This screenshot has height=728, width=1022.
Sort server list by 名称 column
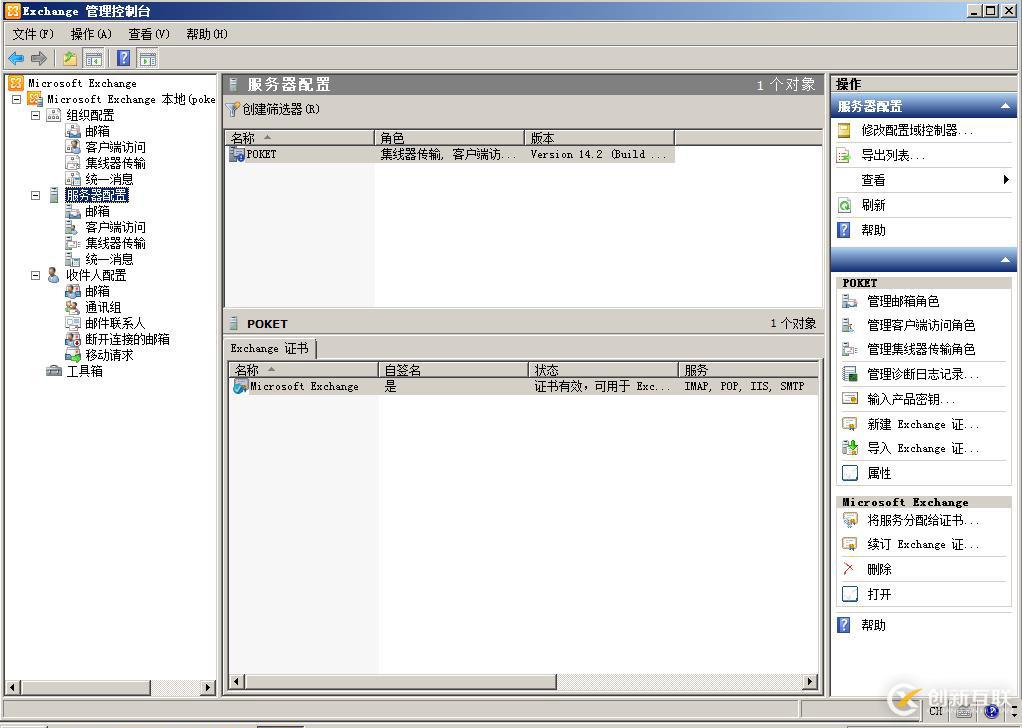[300, 138]
